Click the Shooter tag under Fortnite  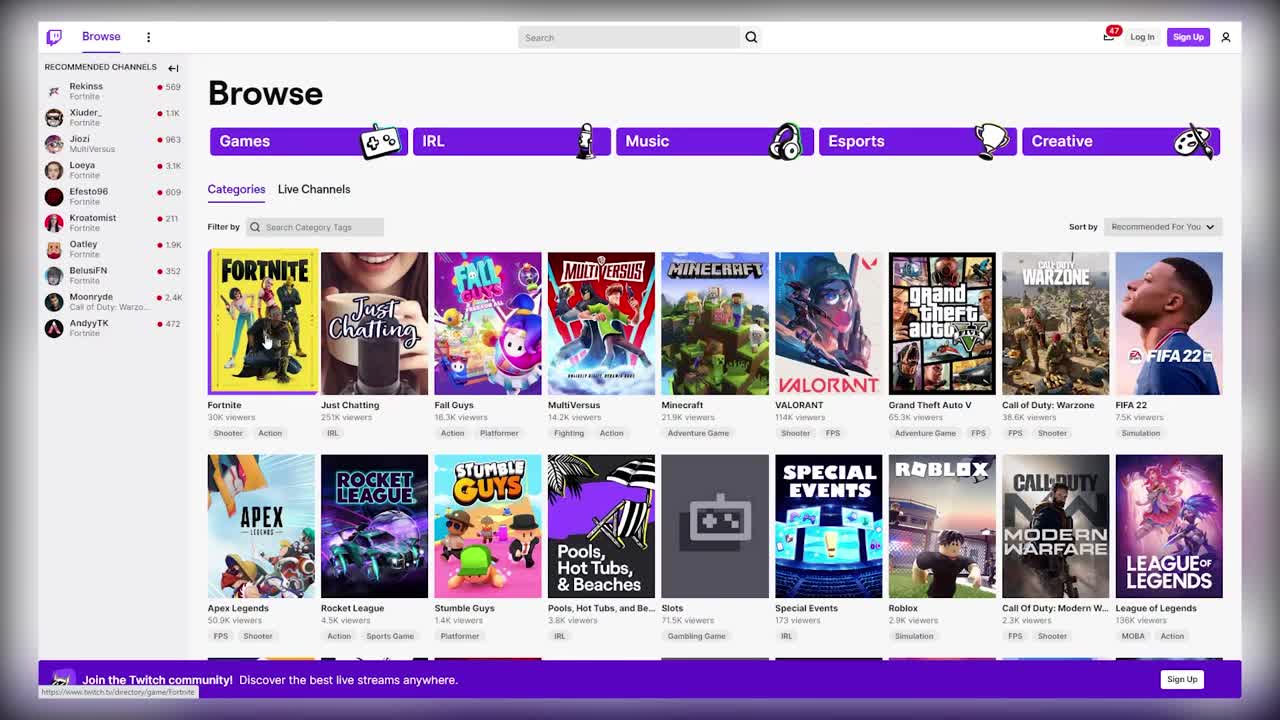(x=228, y=433)
